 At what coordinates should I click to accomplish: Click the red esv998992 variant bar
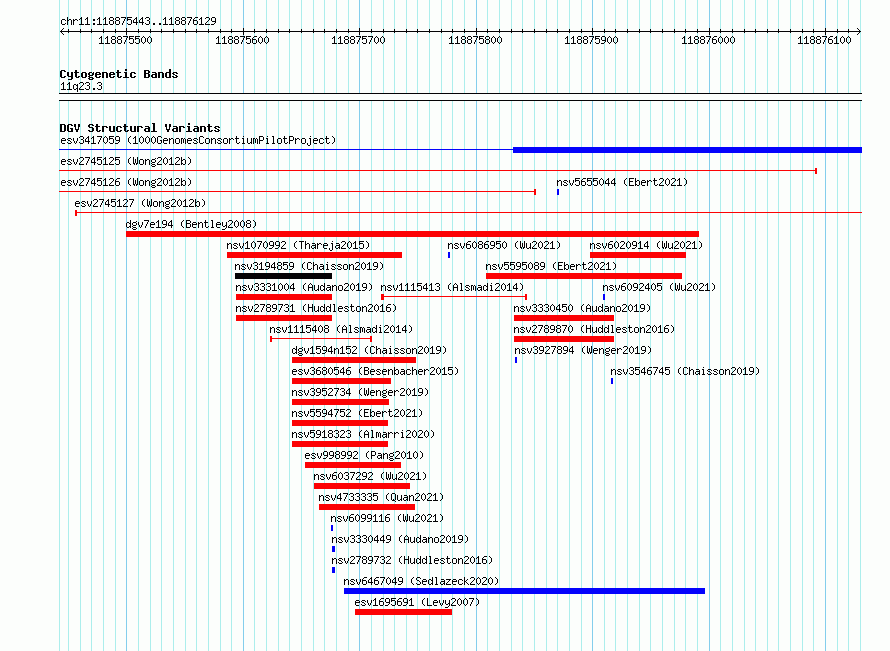coord(353,465)
